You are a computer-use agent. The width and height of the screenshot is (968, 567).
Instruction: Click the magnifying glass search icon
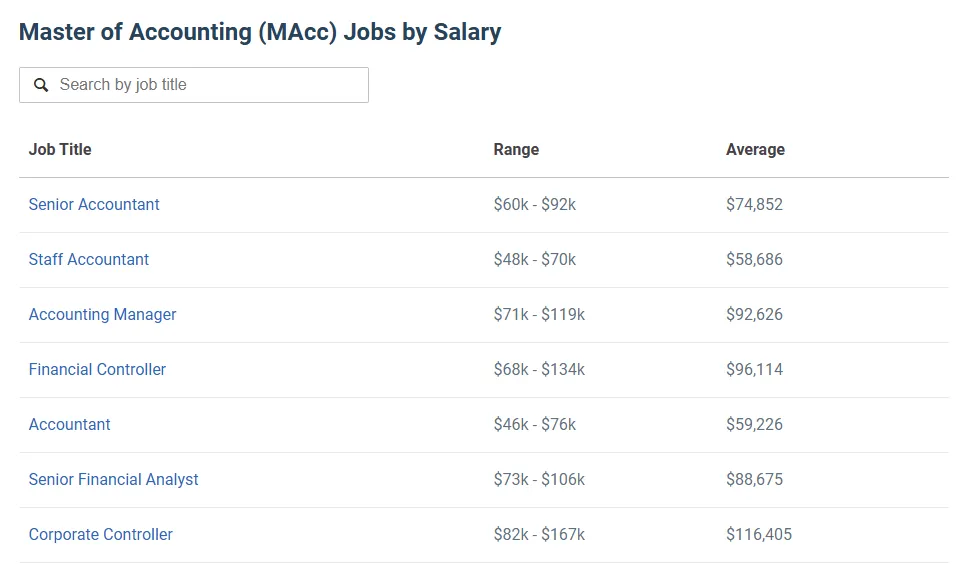(x=41, y=85)
